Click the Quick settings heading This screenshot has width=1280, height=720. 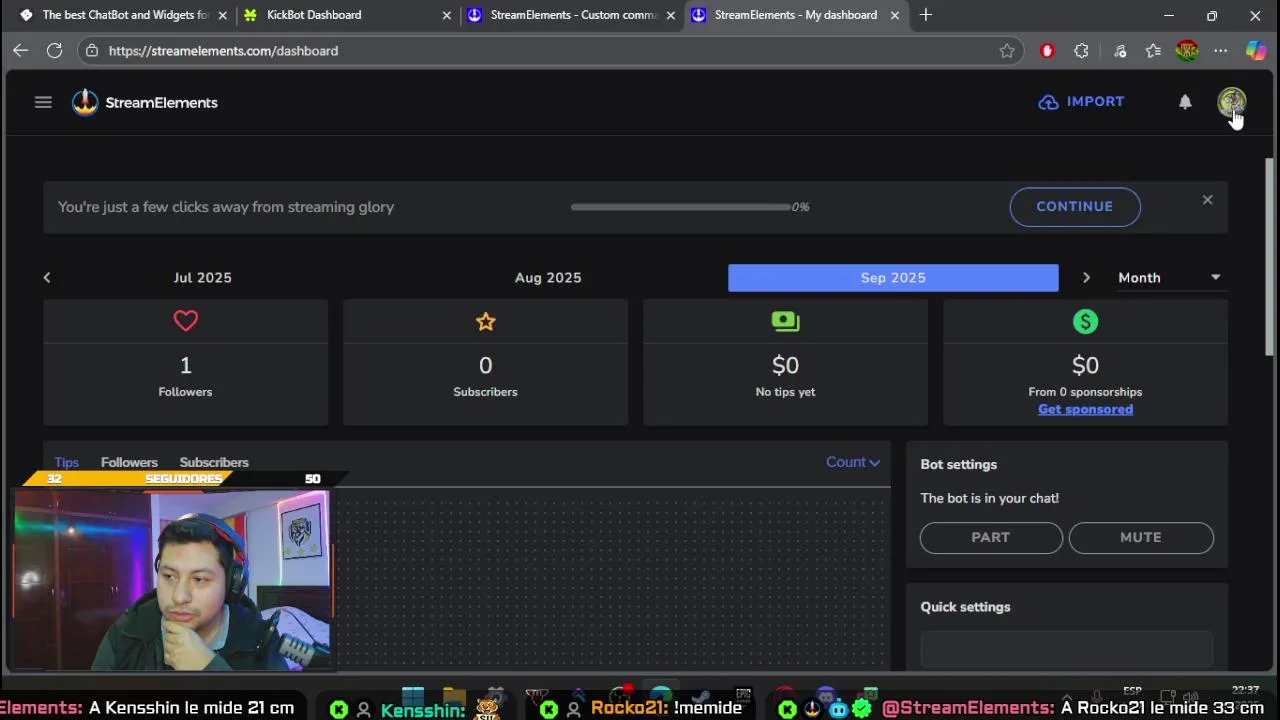[965, 607]
